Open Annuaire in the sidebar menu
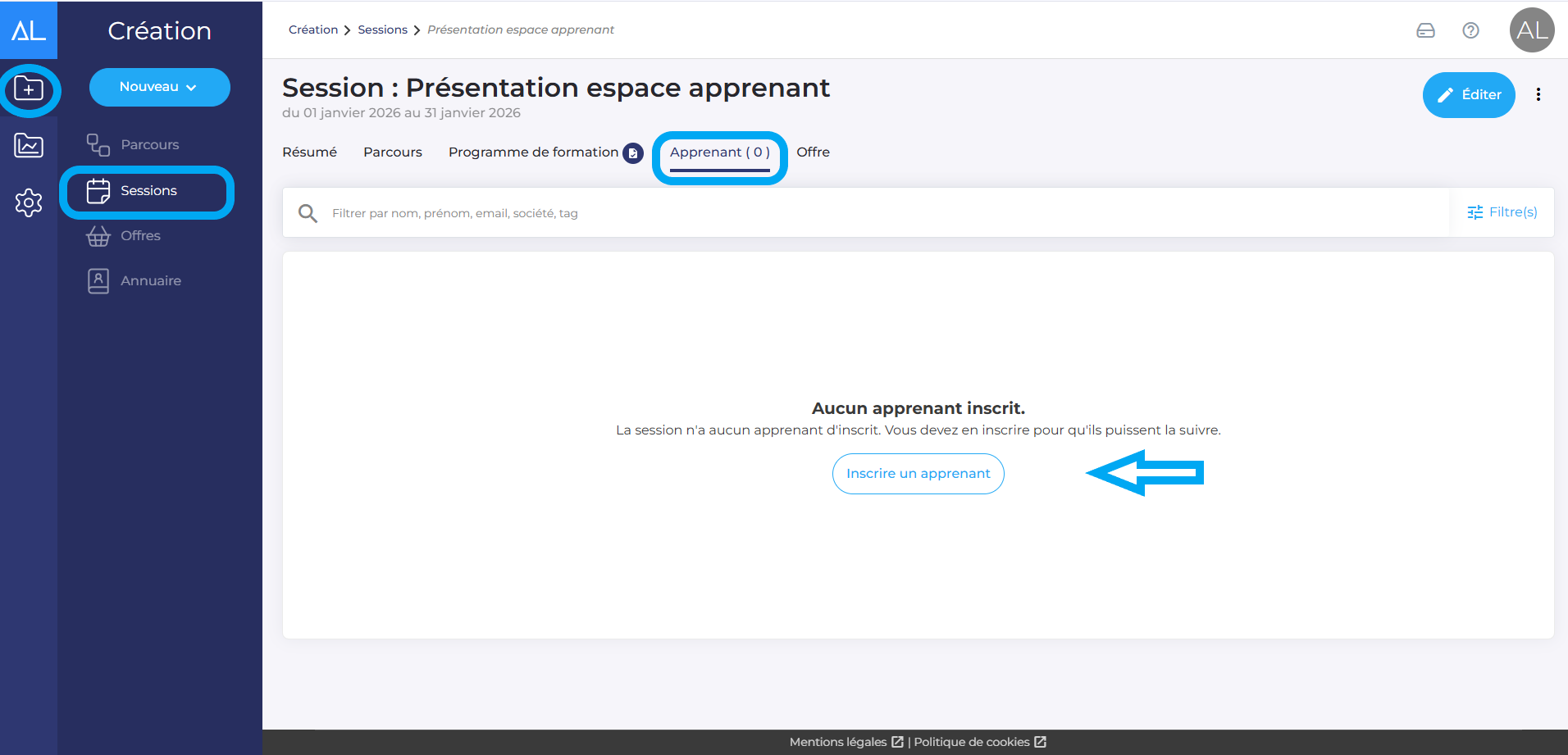 (x=150, y=281)
